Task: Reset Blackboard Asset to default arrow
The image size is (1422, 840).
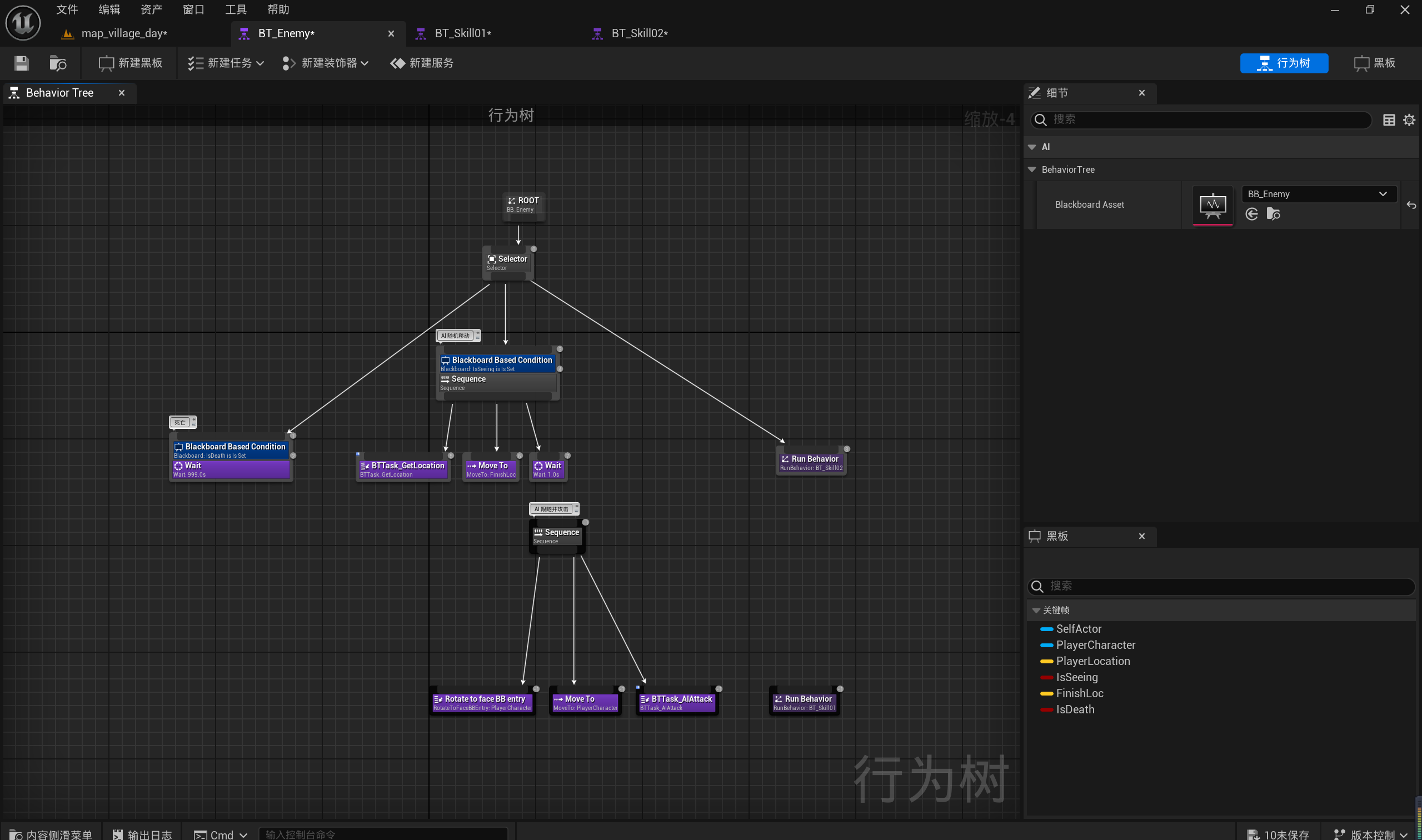Action: point(1411,205)
